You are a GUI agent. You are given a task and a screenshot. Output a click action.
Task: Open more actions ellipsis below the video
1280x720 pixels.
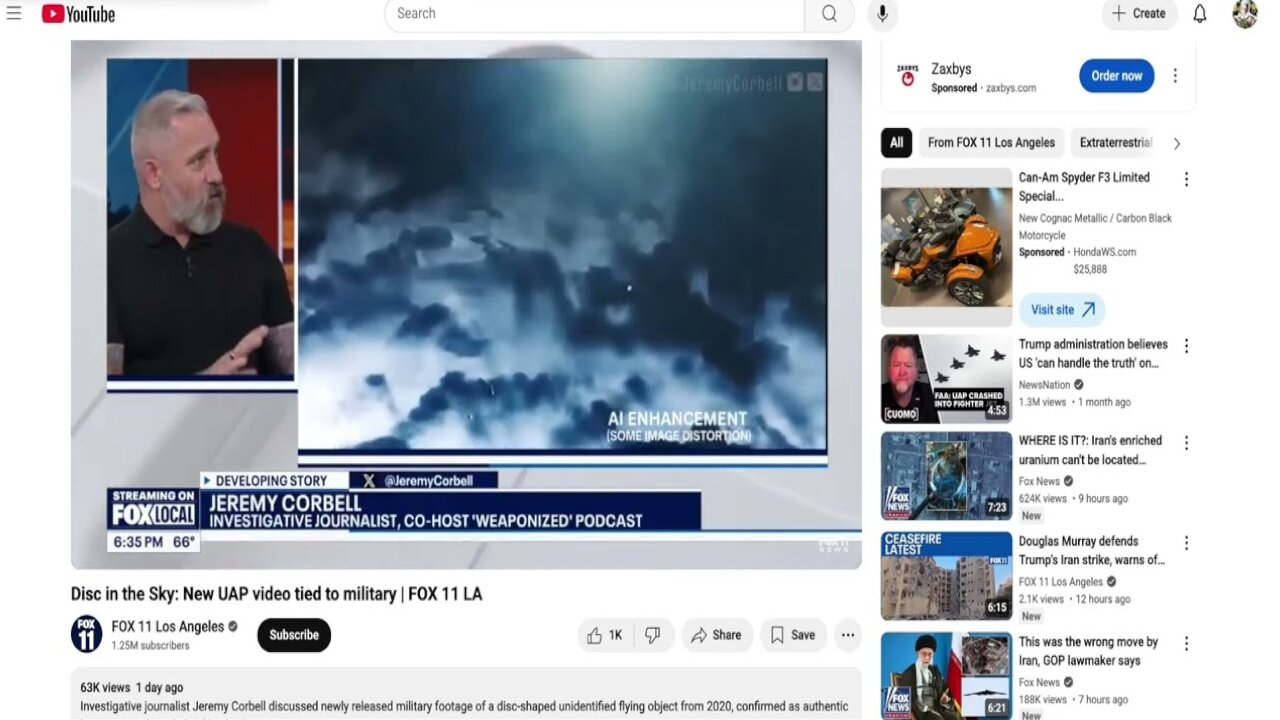[848, 635]
